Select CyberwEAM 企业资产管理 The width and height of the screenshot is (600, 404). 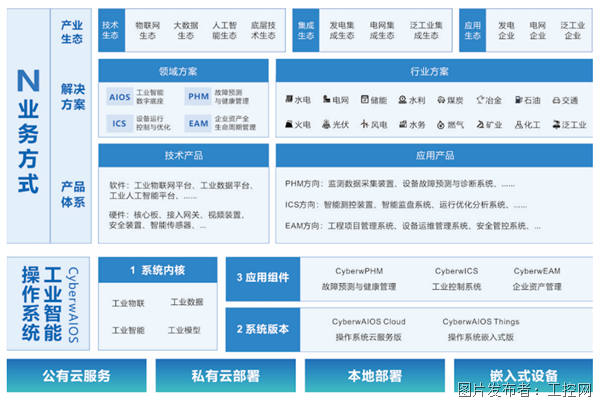tap(537, 279)
